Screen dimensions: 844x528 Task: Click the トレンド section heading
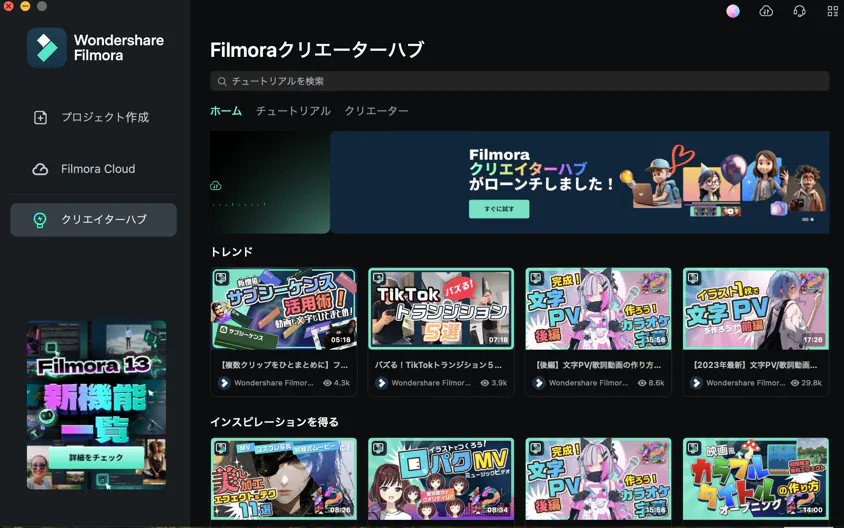coord(231,252)
